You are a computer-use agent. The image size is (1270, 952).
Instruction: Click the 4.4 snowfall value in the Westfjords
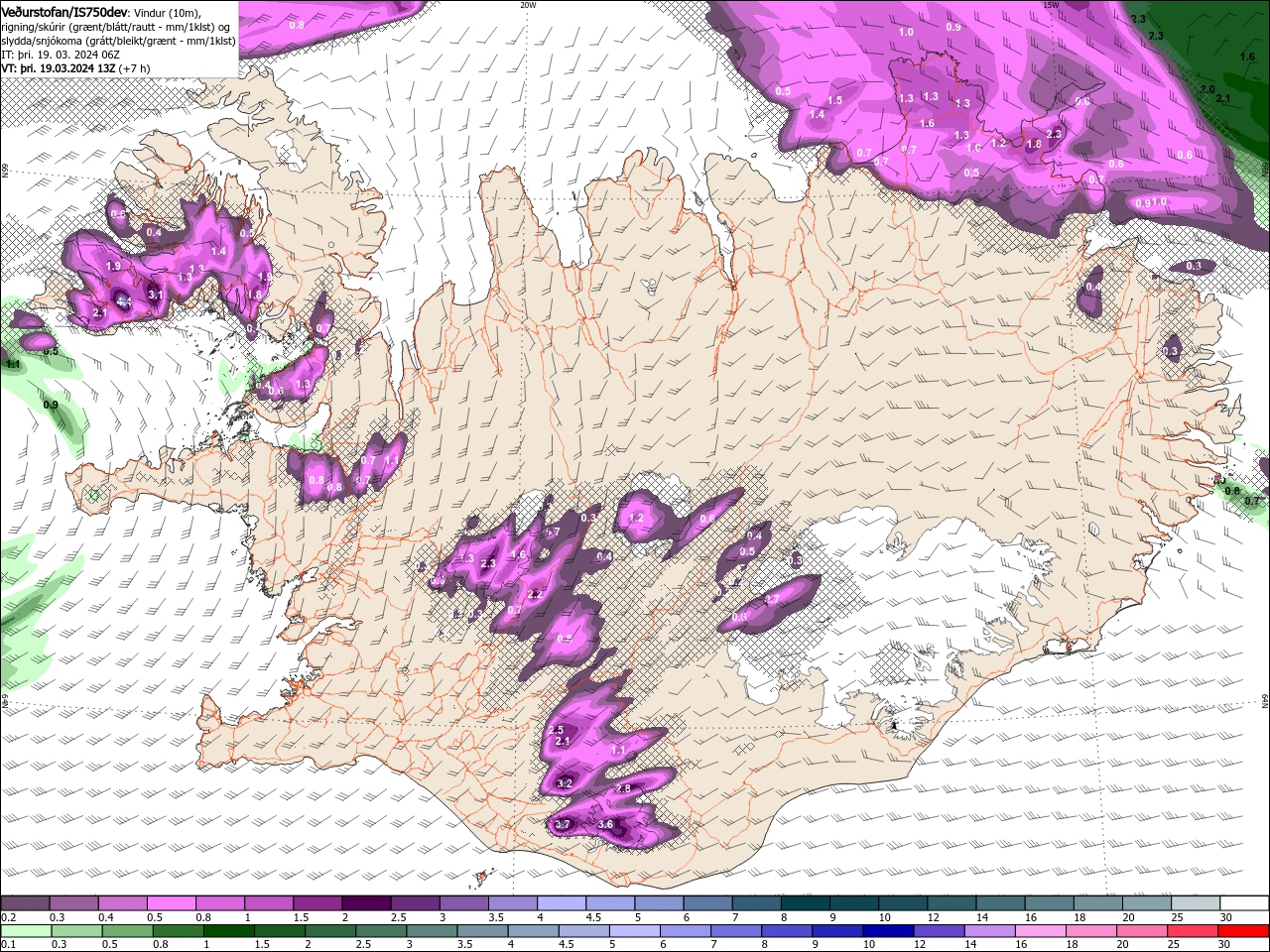(123, 300)
